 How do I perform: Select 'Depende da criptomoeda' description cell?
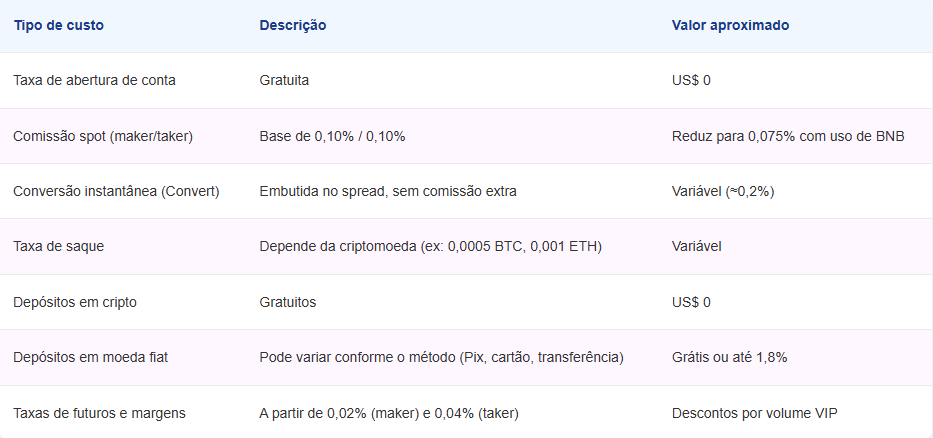pos(430,246)
